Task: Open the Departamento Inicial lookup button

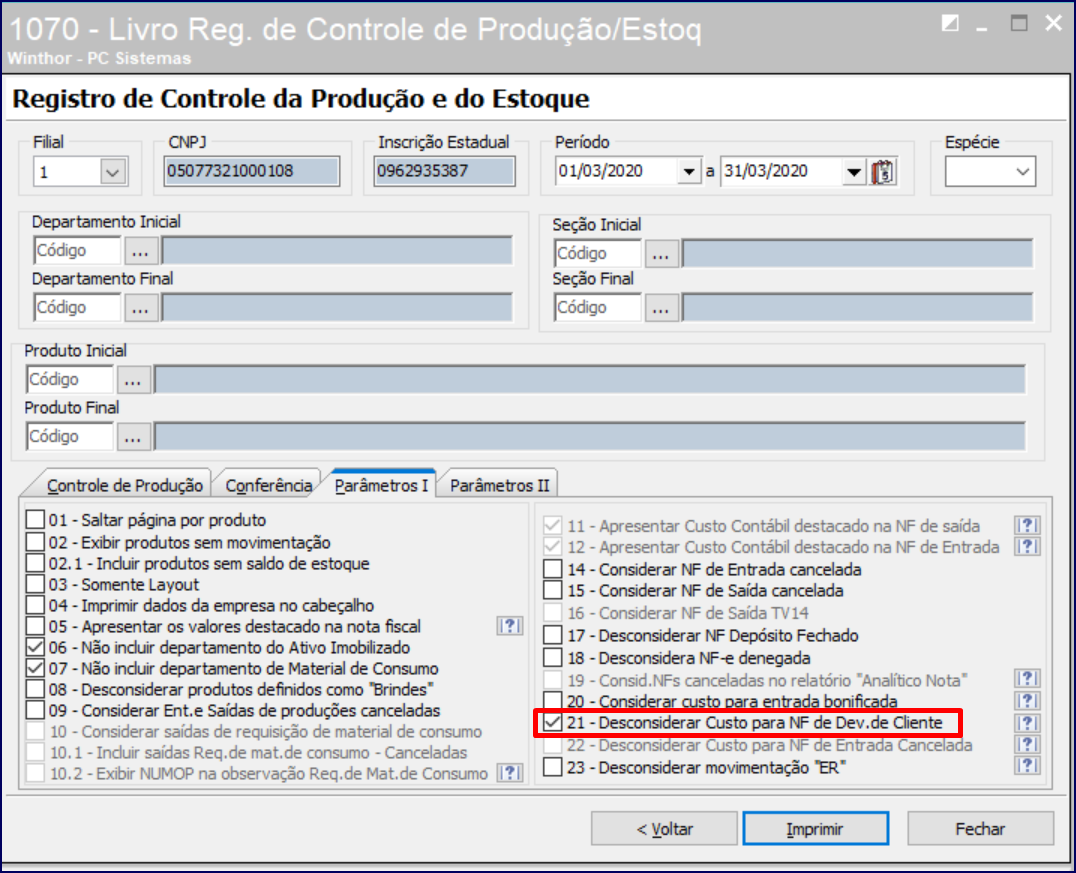Action: click(x=141, y=251)
